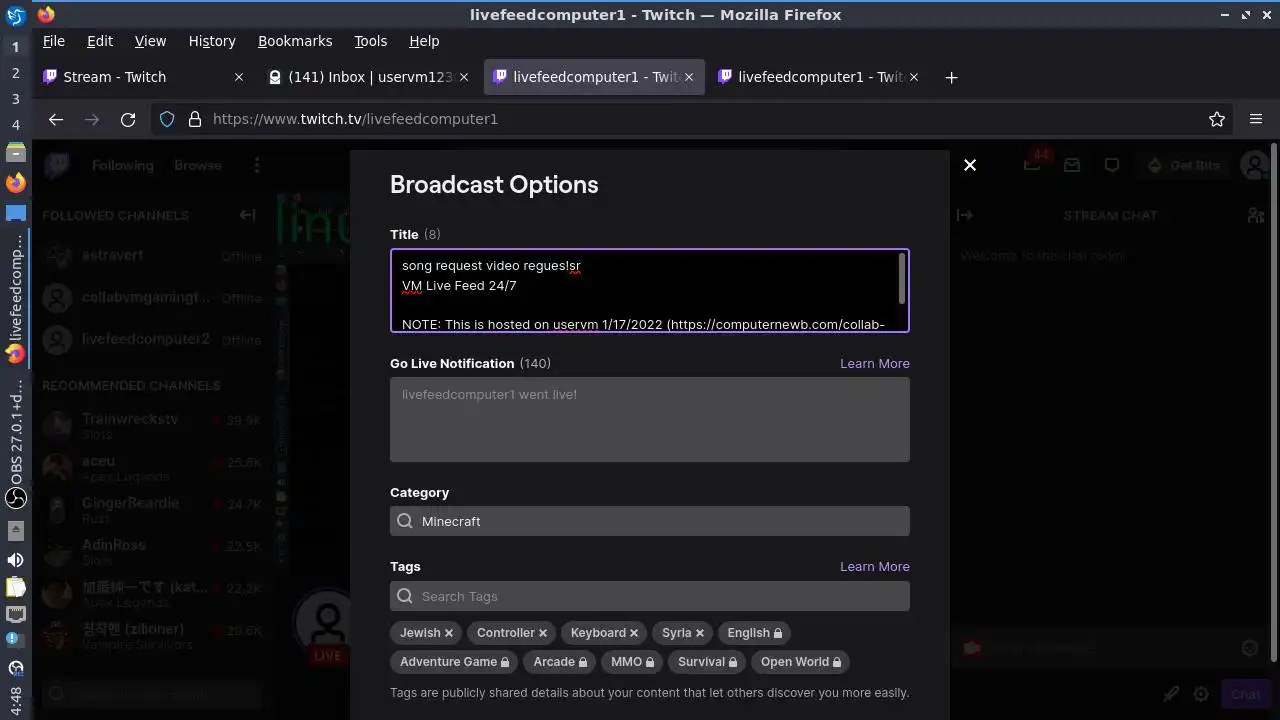The width and height of the screenshot is (1280, 720).
Task: Click the Twitch home logo
Action: [57, 165]
